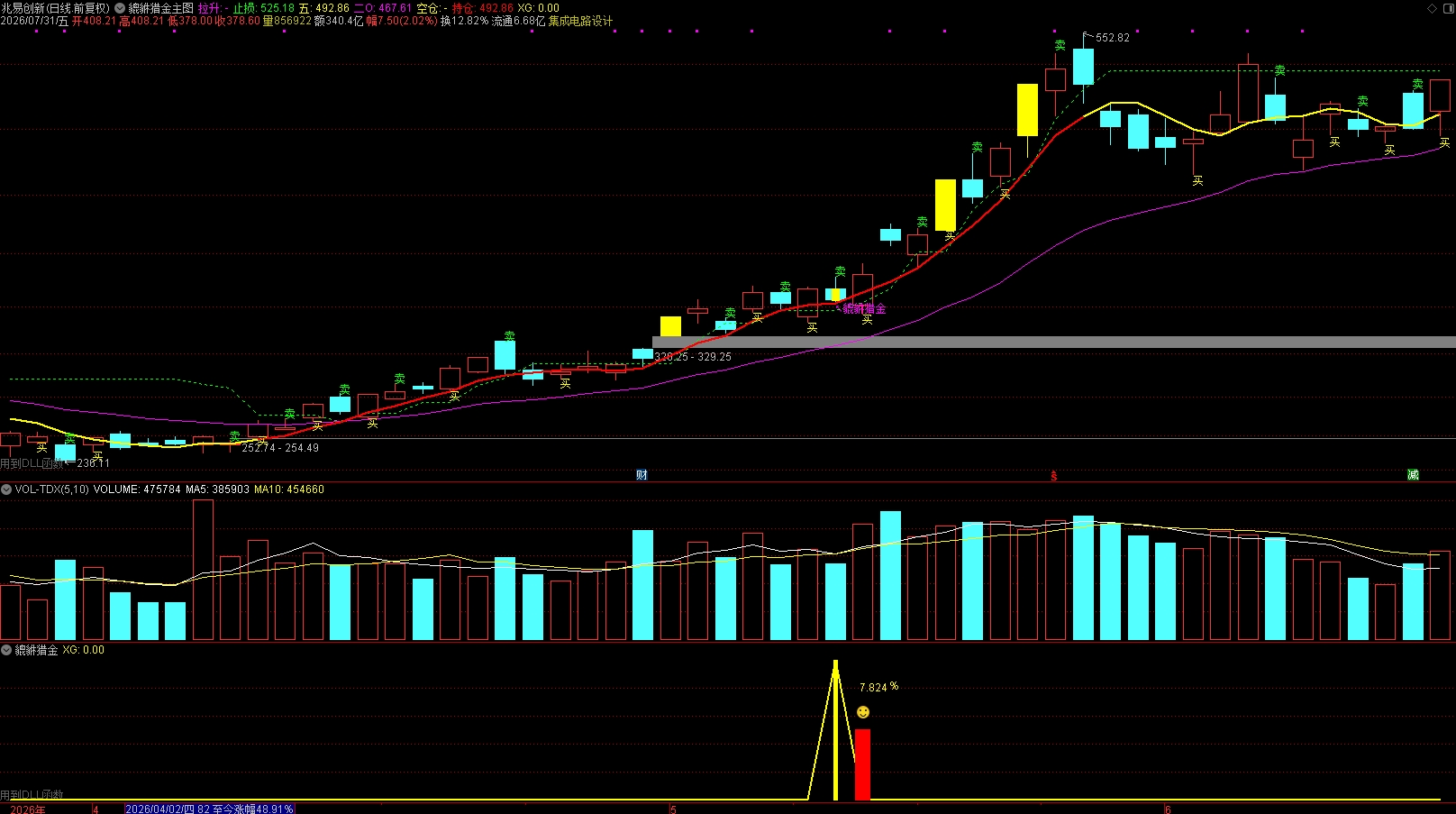Click the tallest volume bar outline
The width and height of the screenshot is (1456, 814).
click(203, 570)
